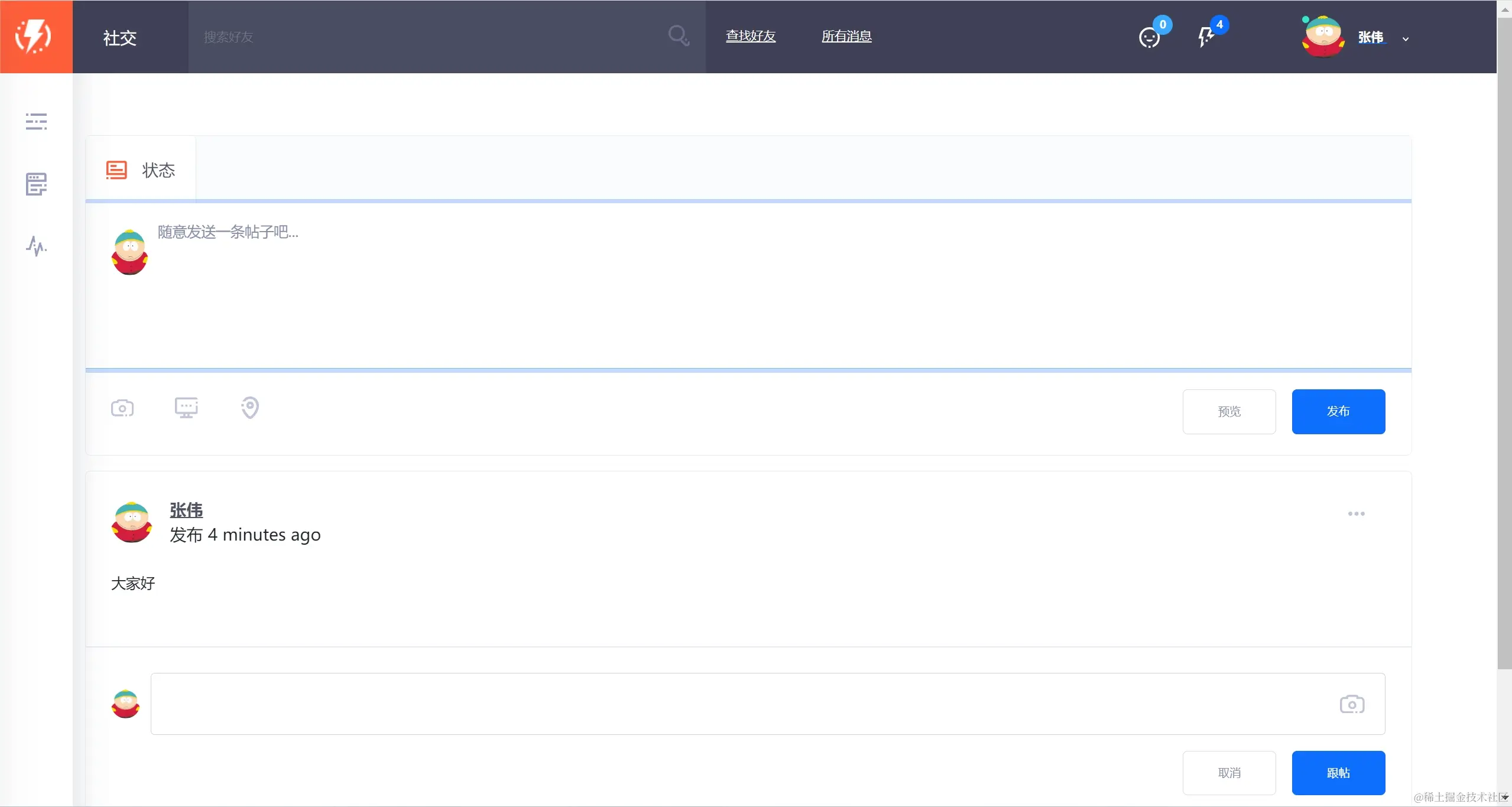Open the 所有消息 link
Screen dimensions: 1512x807
pyautogui.click(x=846, y=36)
